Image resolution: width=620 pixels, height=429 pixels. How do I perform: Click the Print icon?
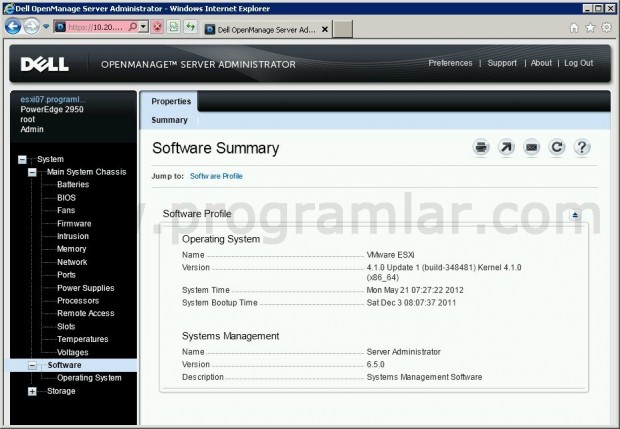[x=481, y=147]
